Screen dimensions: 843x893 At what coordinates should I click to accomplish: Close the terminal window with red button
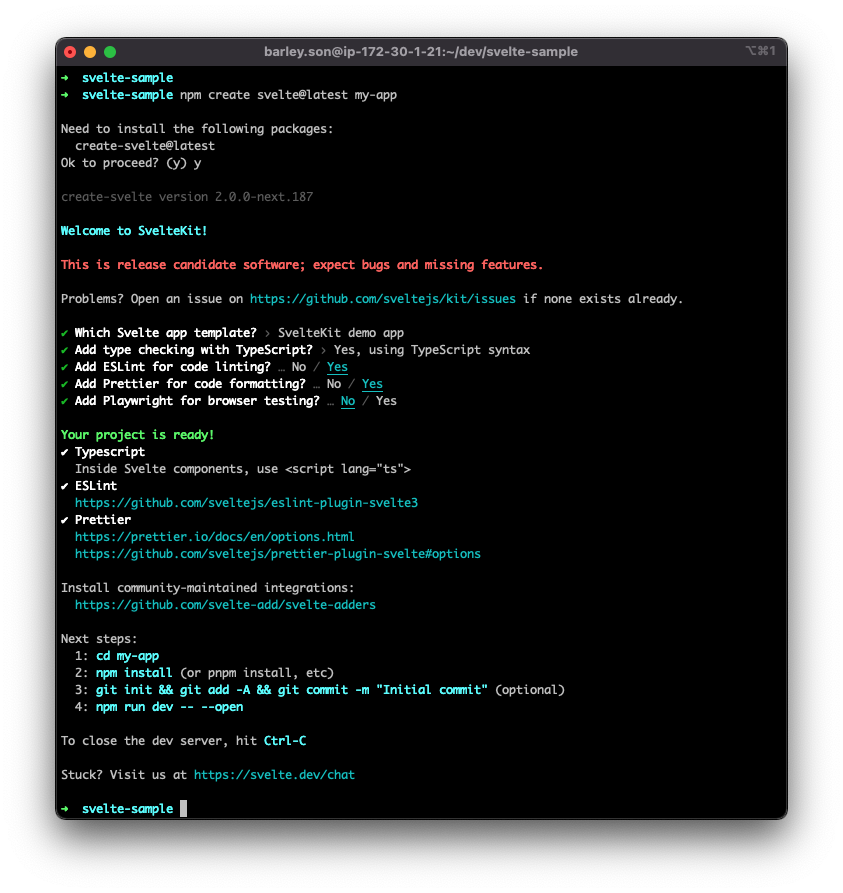70,52
